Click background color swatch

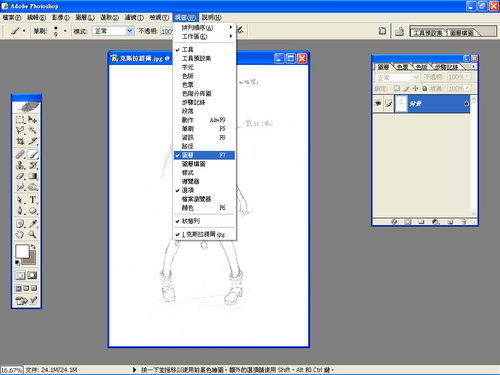tap(32, 261)
